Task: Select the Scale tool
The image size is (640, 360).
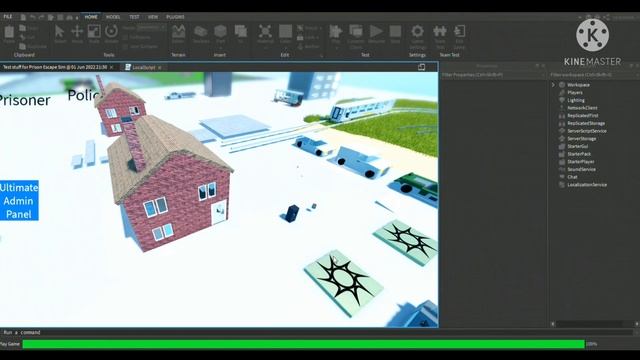Action: point(94,33)
